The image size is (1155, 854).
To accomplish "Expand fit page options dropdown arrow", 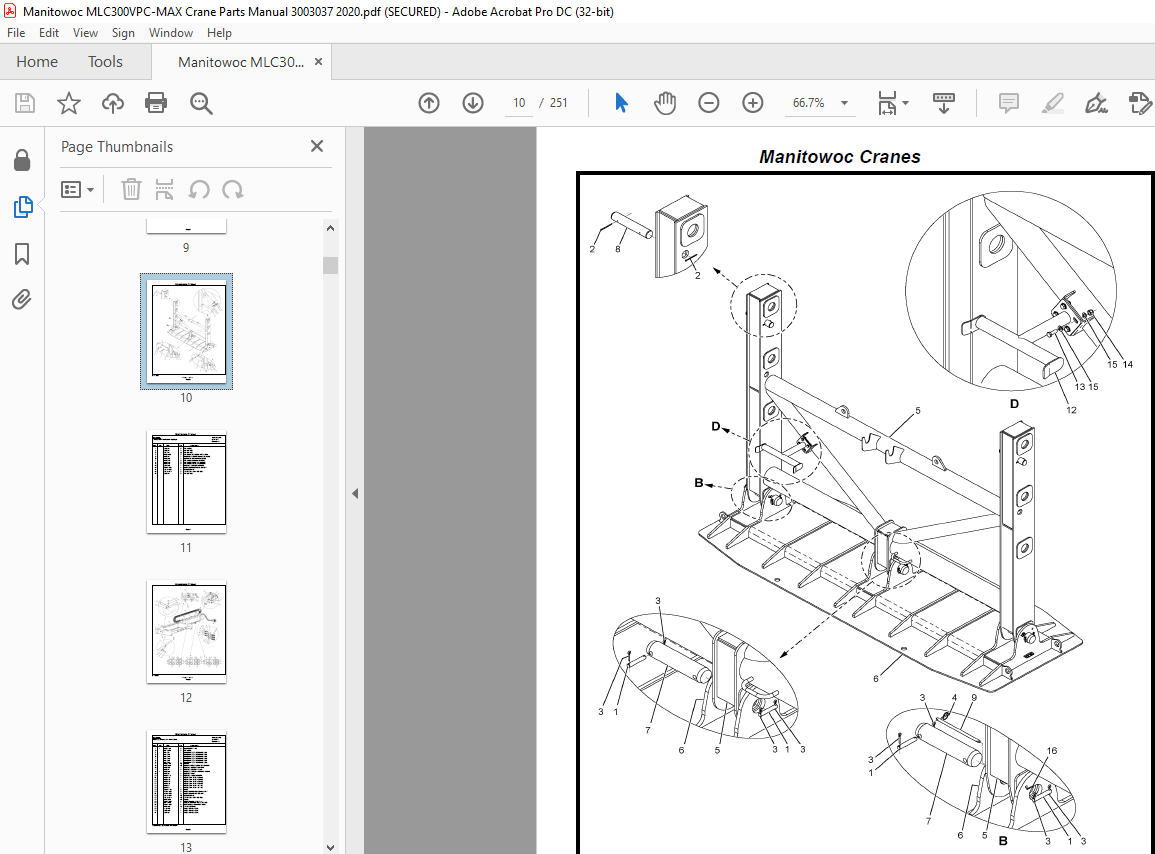I will tap(905, 103).
